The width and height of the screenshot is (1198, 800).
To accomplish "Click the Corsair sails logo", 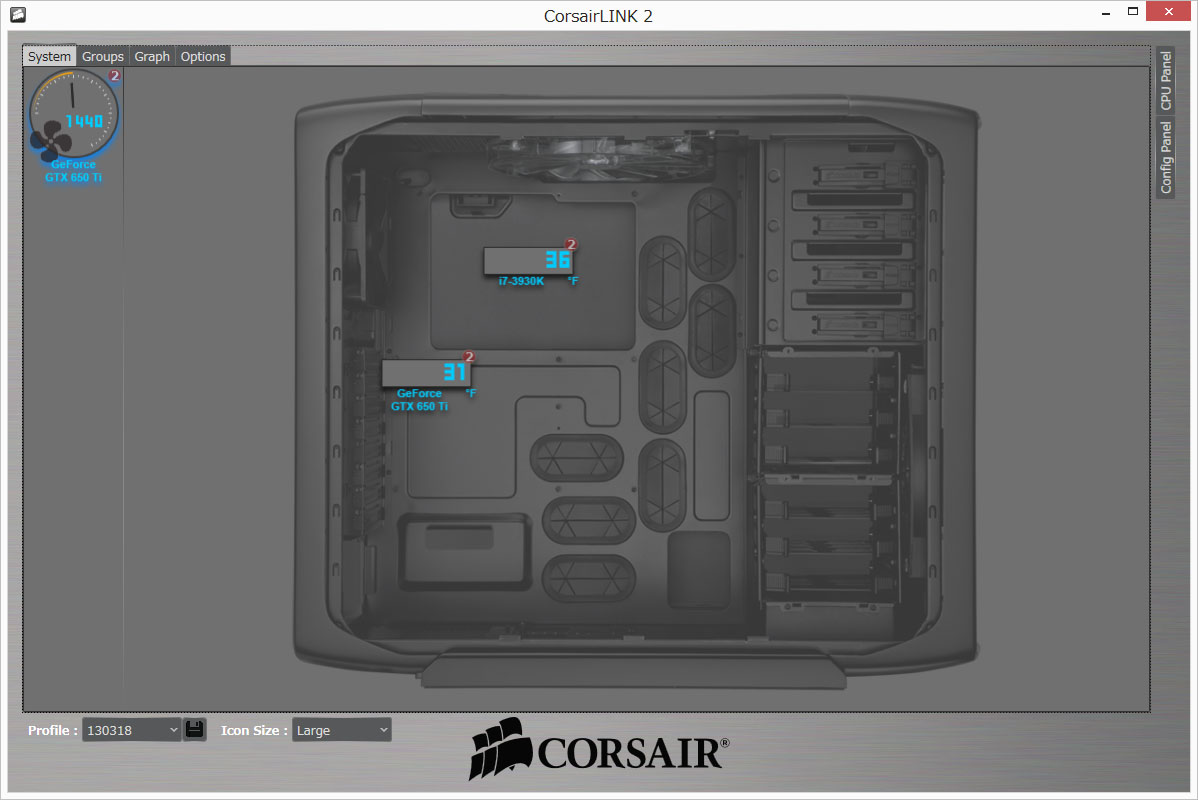I will point(501,749).
